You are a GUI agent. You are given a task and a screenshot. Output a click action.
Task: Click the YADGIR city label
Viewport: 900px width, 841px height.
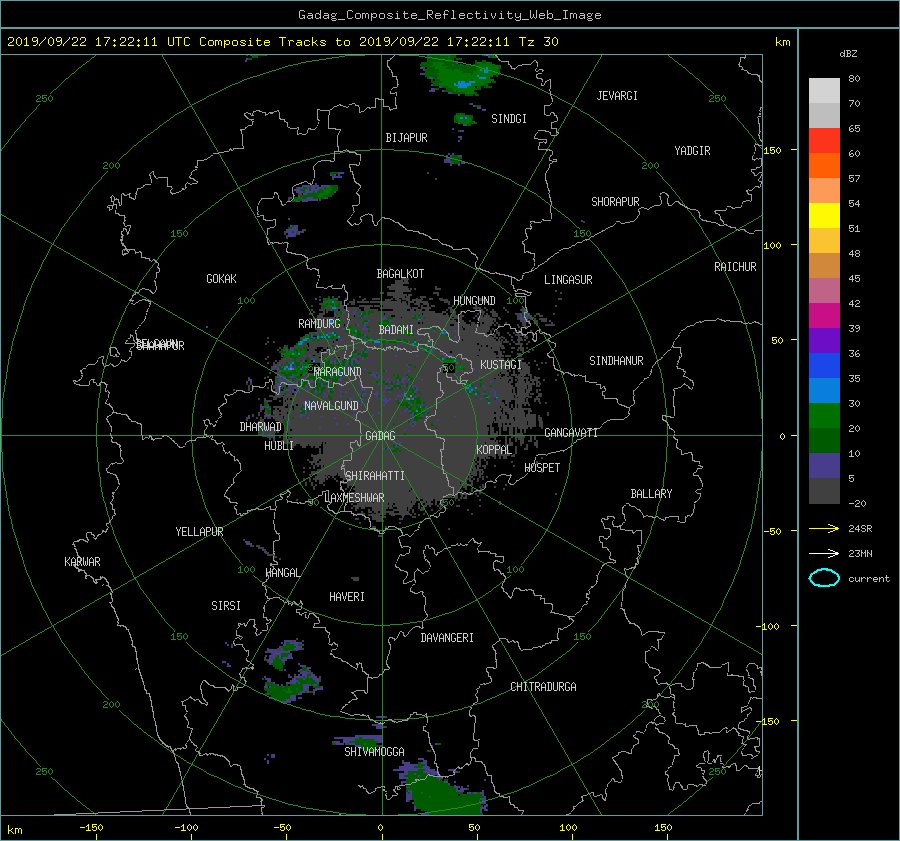click(x=692, y=151)
